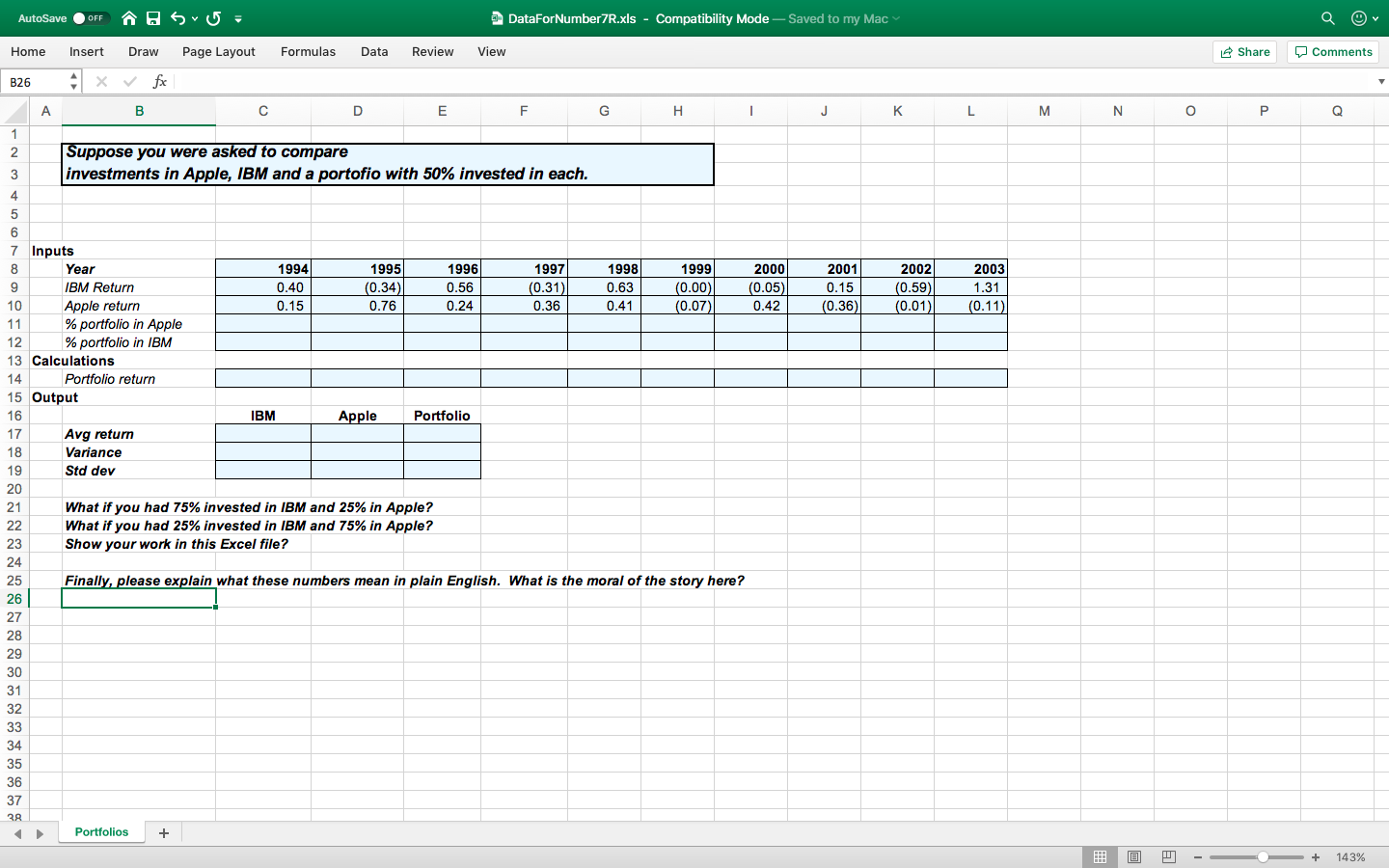This screenshot has height=868, width=1389.
Task: Click the zoom in plus icon
Action: click(x=1316, y=857)
